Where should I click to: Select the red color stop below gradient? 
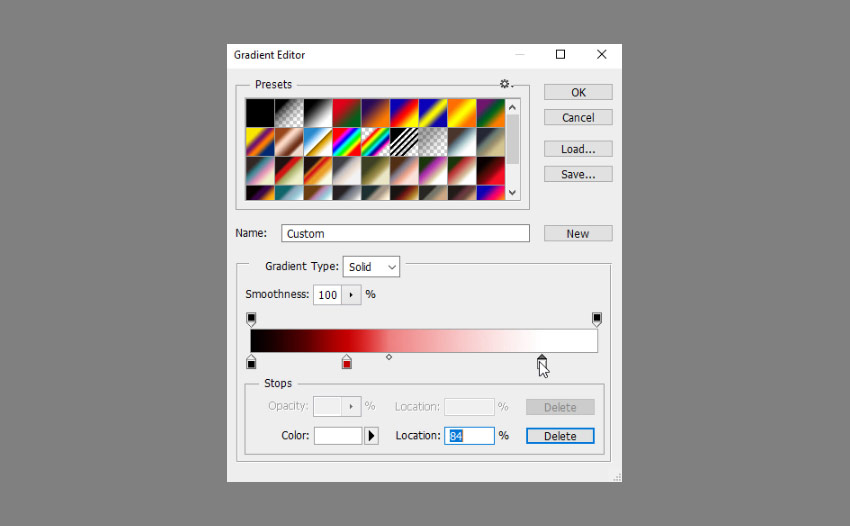(x=347, y=362)
